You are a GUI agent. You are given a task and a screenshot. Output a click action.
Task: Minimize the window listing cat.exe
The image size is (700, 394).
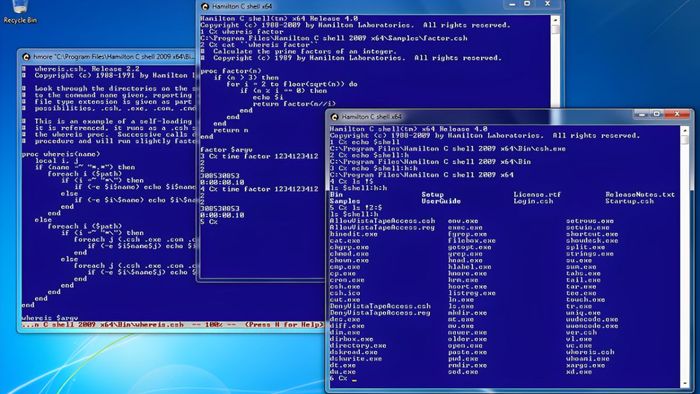point(642,115)
